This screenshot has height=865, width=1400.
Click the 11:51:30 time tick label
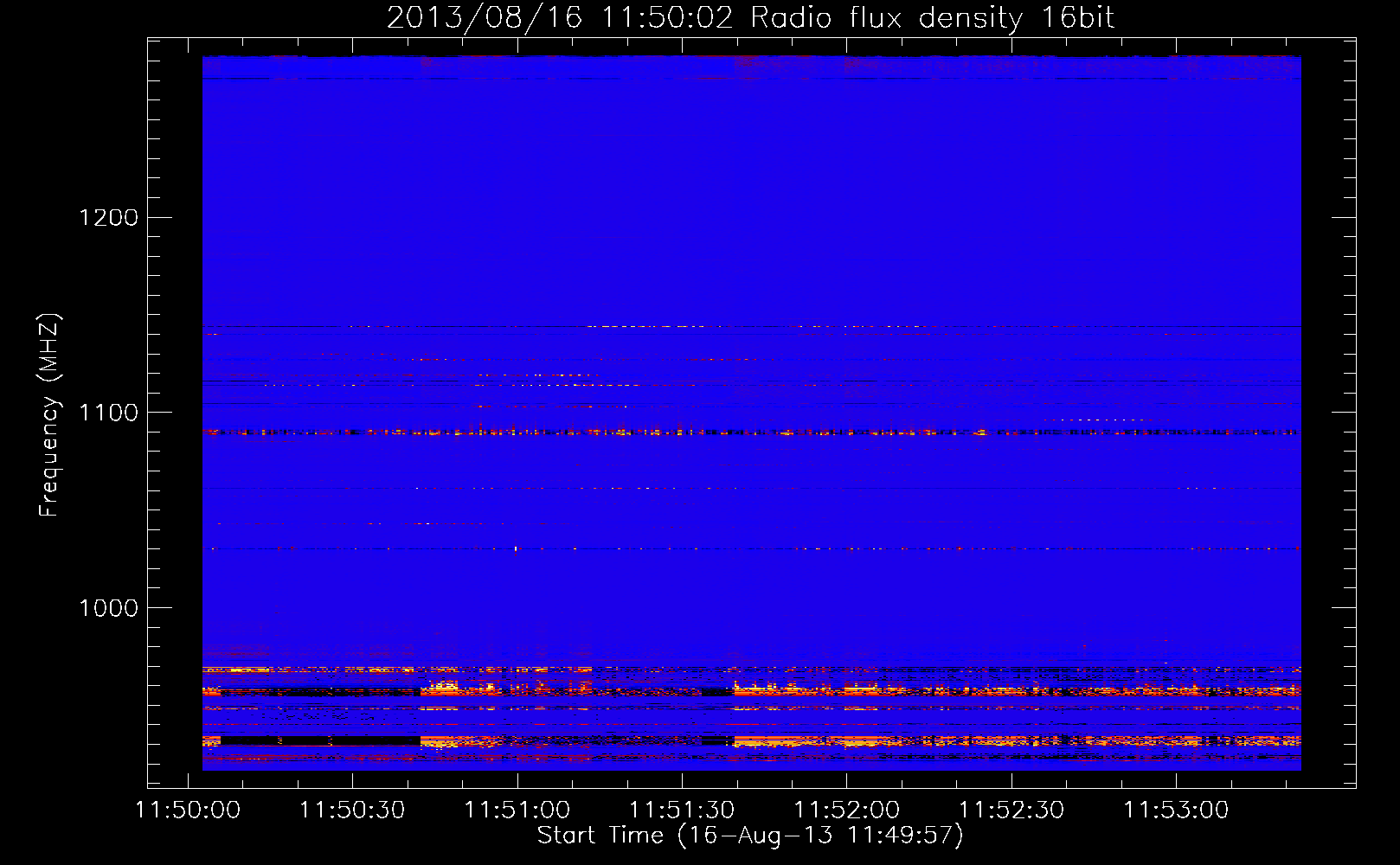tap(682, 811)
